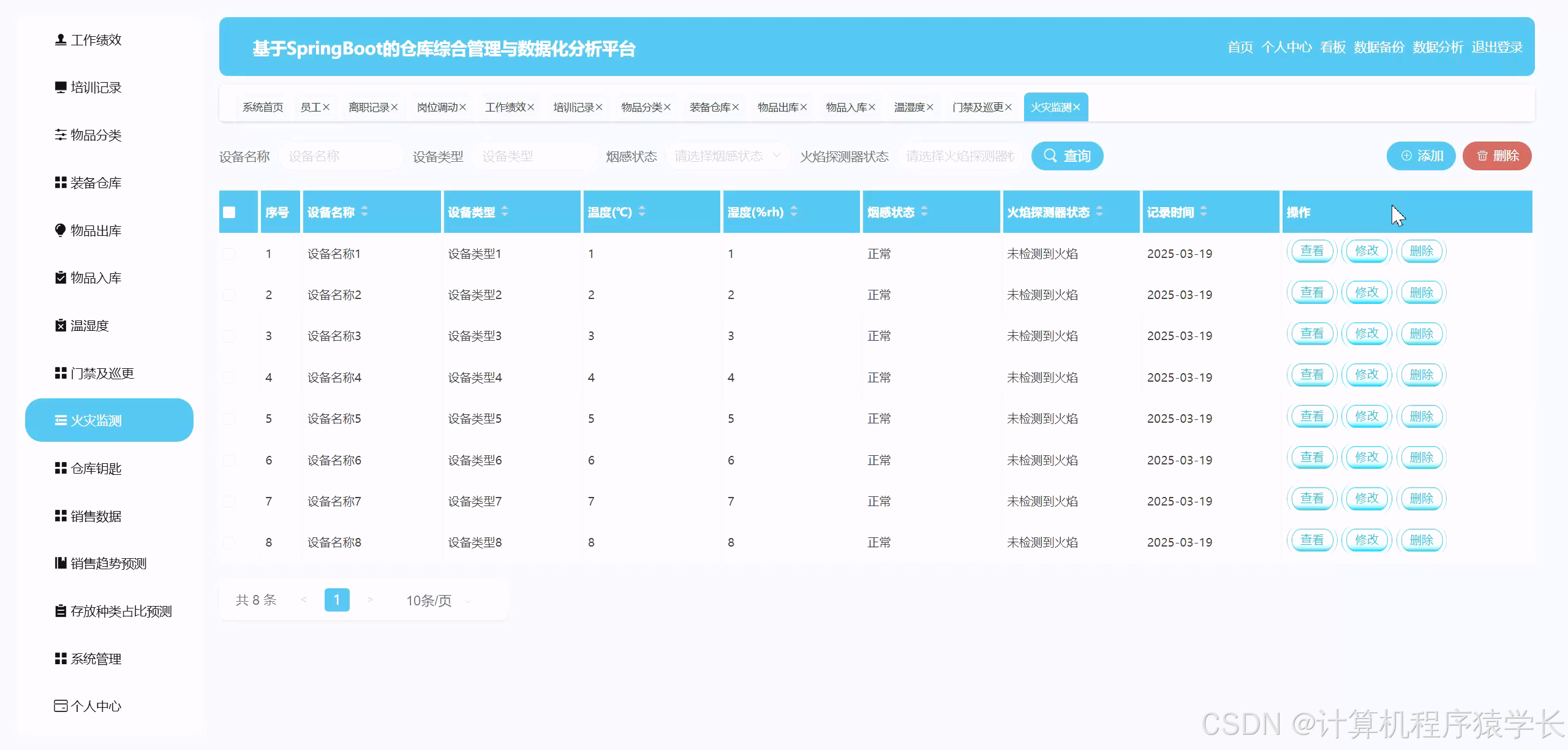Click the 物品分类 sliders icon in sidebar
This screenshot has width=1568, height=750.
click(x=60, y=135)
